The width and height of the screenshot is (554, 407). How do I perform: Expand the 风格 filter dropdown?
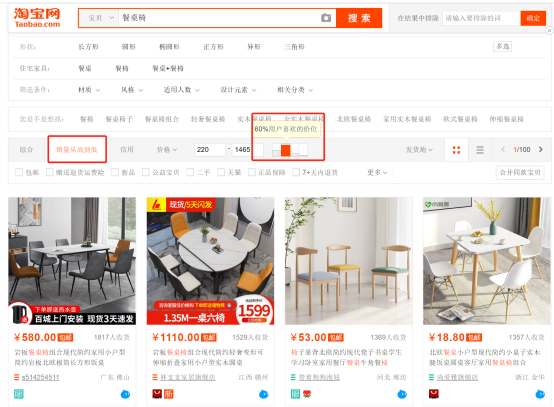click(x=132, y=90)
